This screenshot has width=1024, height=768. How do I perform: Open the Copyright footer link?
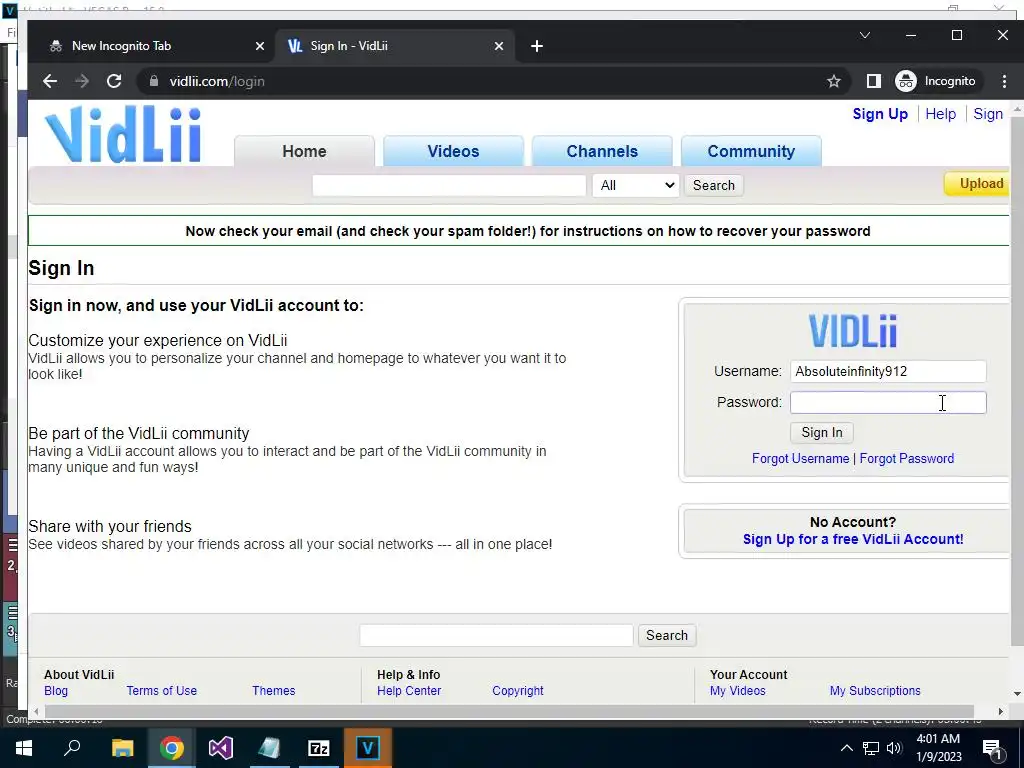(518, 691)
